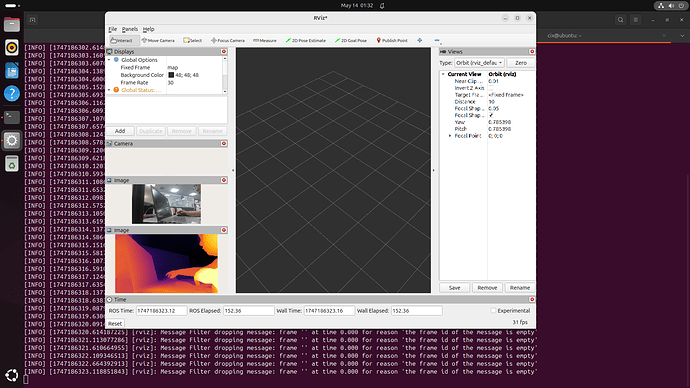The height and width of the screenshot is (388, 690).
Task: Open the view Type dropdown
Action: point(479,63)
